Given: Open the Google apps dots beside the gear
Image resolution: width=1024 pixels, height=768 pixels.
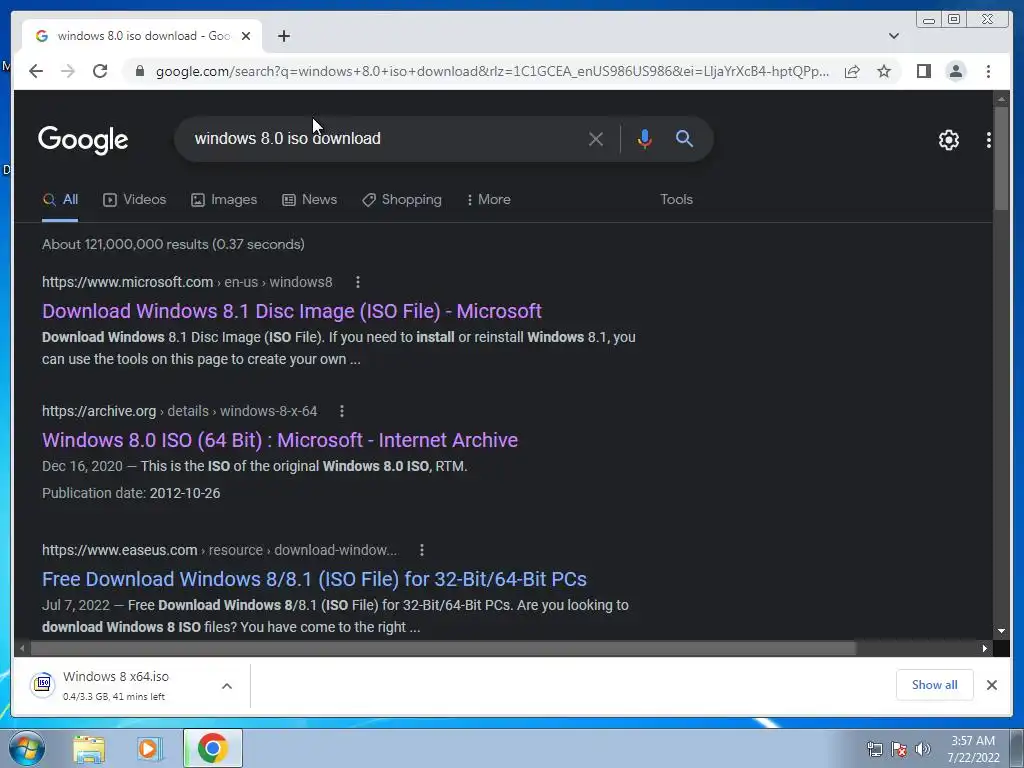Looking at the screenshot, I should [989, 140].
